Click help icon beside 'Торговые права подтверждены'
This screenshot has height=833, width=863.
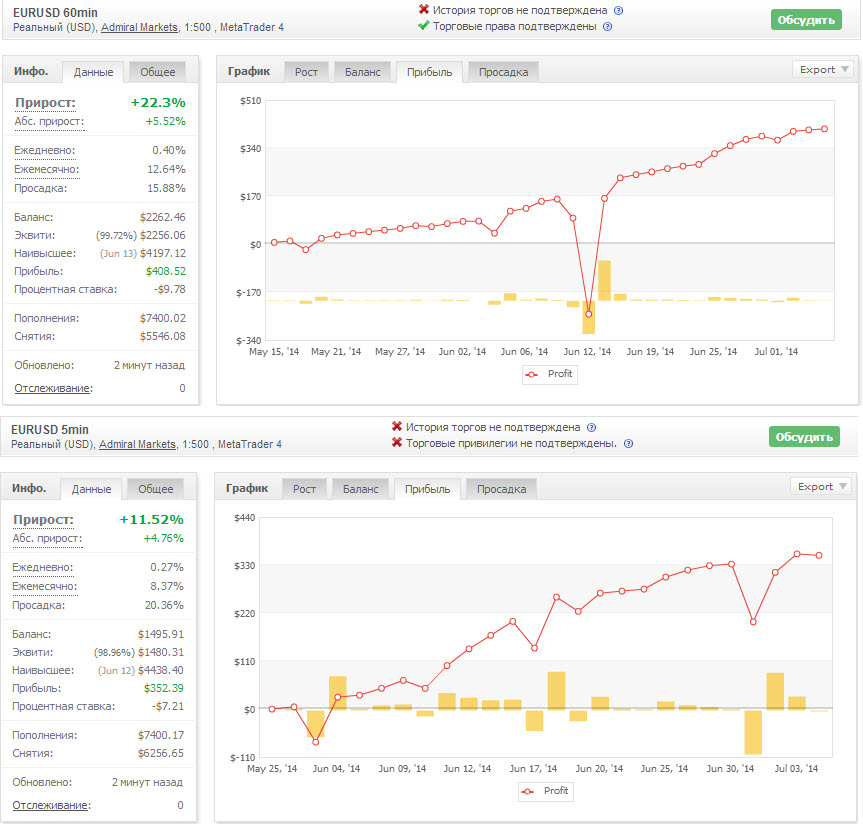coord(607,27)
